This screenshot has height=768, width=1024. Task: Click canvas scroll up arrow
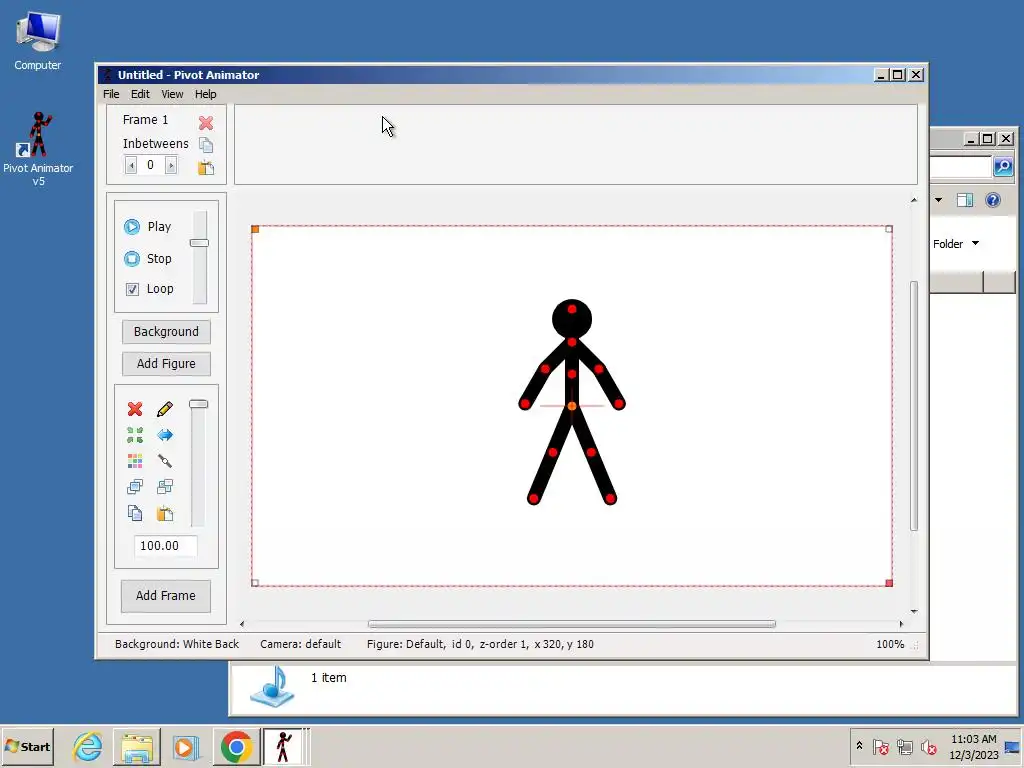click(914, 200)
